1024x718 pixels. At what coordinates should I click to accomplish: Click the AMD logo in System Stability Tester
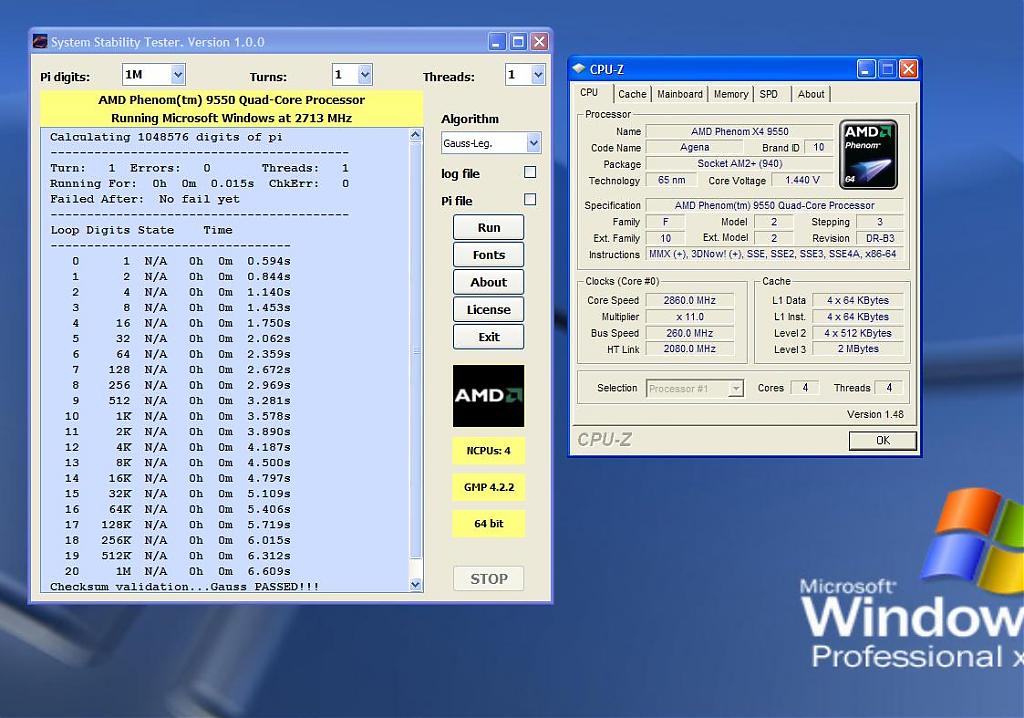coord(488,396)
